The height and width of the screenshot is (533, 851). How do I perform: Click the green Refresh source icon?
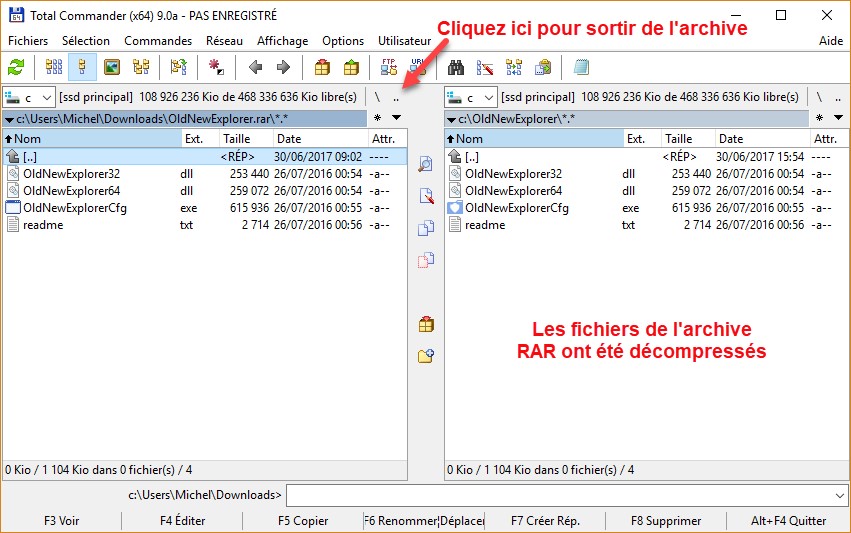click(x=16, y=67)
